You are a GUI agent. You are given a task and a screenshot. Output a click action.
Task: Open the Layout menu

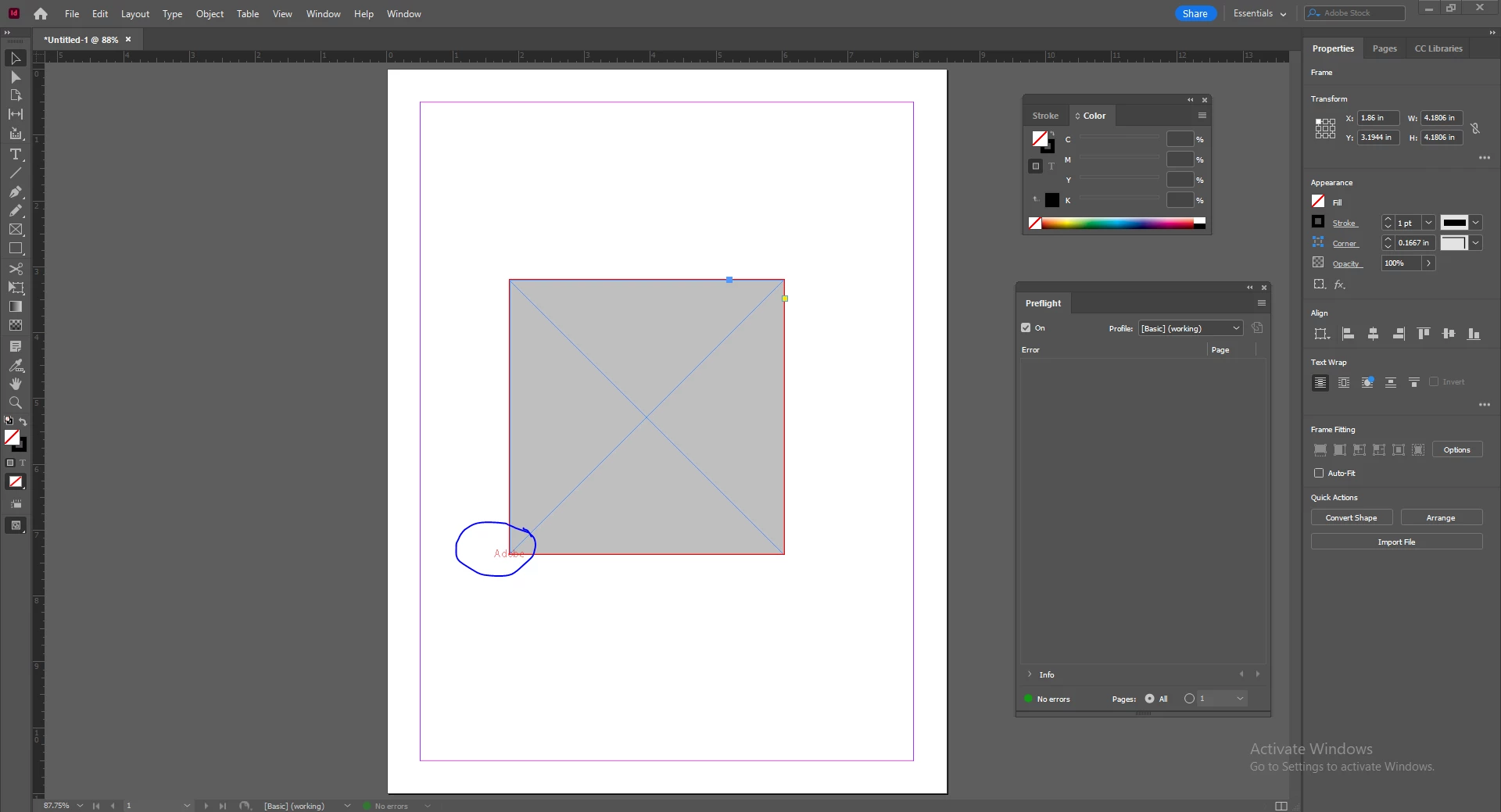(x=134, y=13)
